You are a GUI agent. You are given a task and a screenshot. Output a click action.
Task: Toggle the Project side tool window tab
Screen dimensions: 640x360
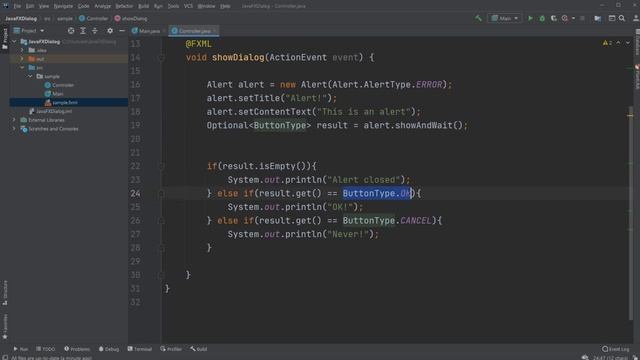click(x=5, y=39)
